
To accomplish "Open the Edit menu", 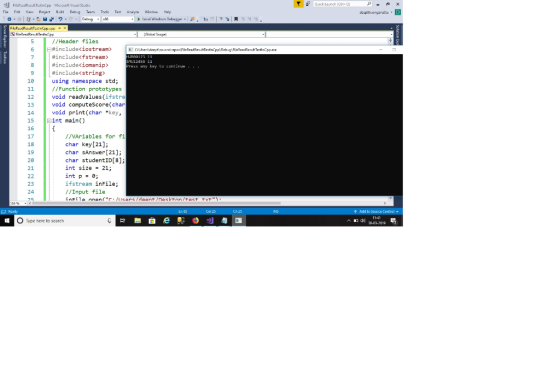I will pos(17,12).
